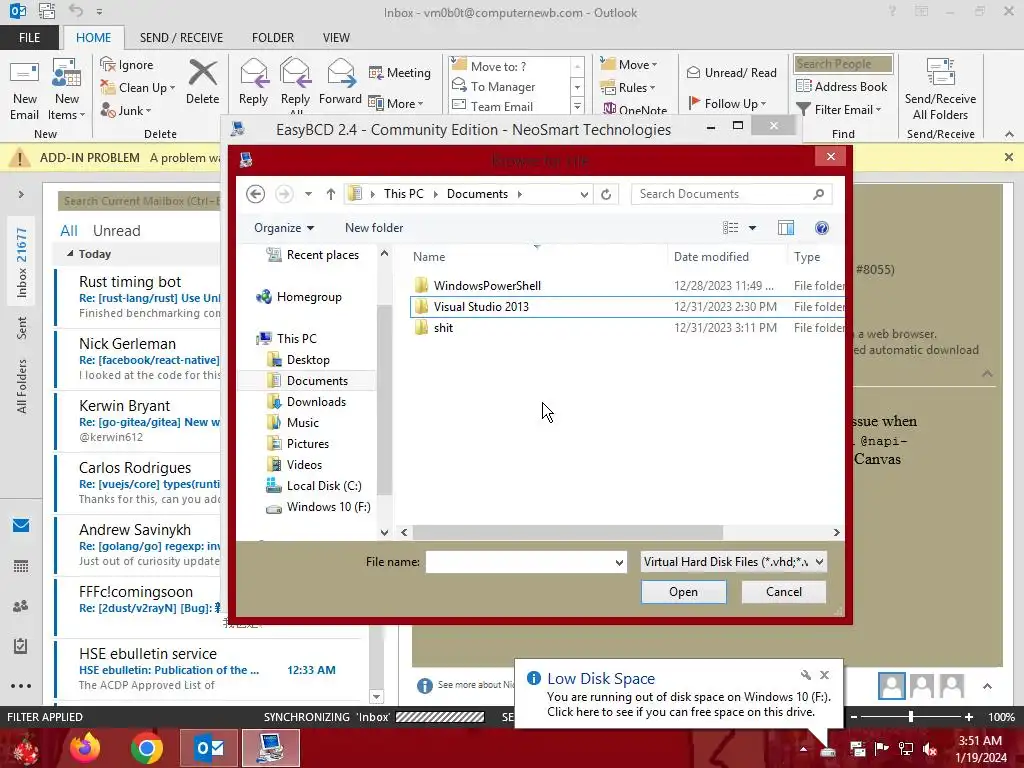Click Open button in Browse dialog
Screen dimensions: 1024x768
[683, 592]
